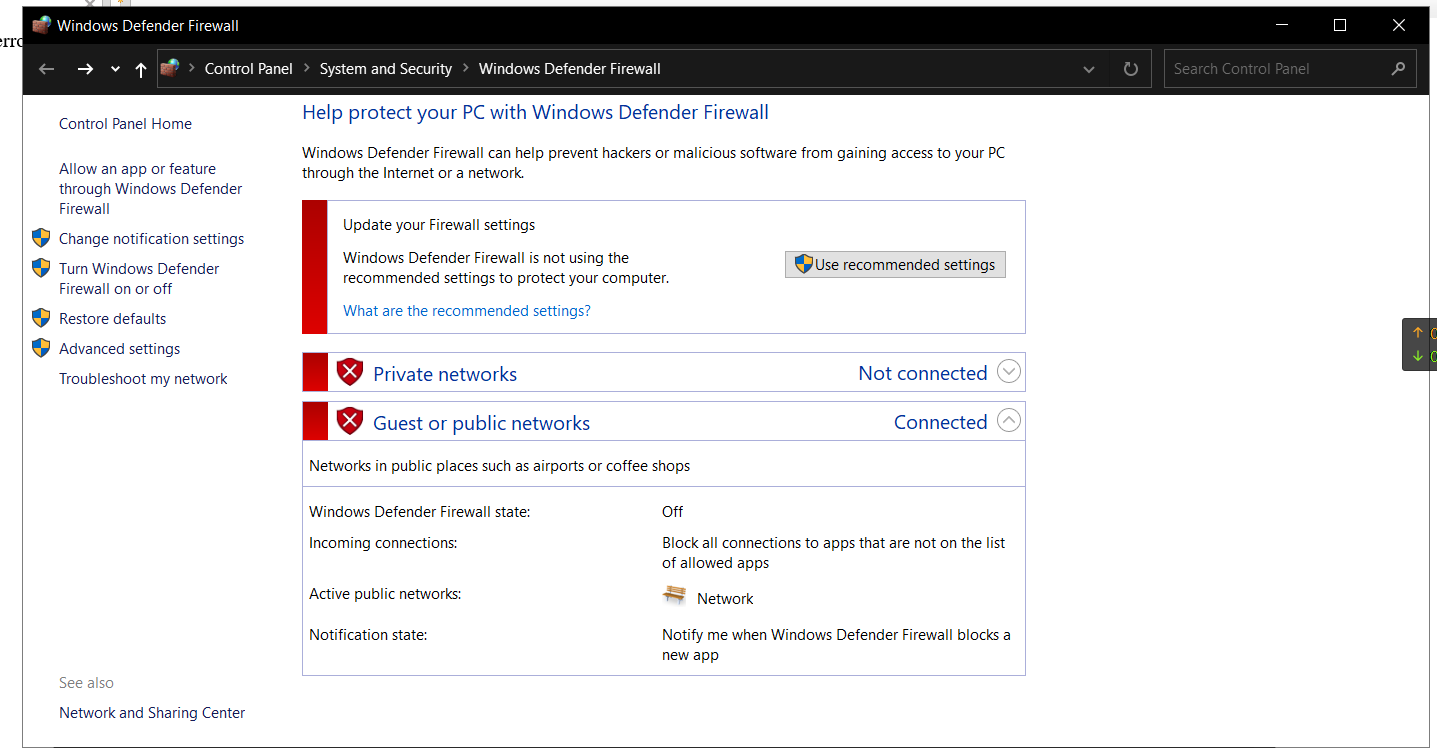Open Control Panel Home
The image size is (1437, 748).
125,124
